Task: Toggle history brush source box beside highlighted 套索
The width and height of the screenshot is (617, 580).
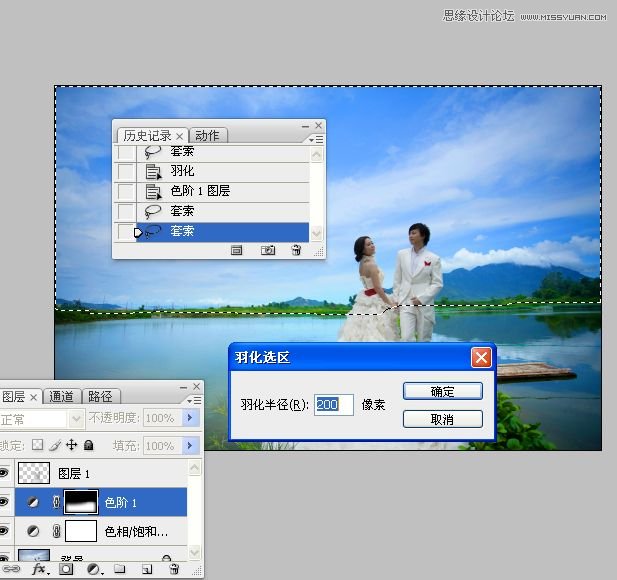Action: tap(126, 232)
